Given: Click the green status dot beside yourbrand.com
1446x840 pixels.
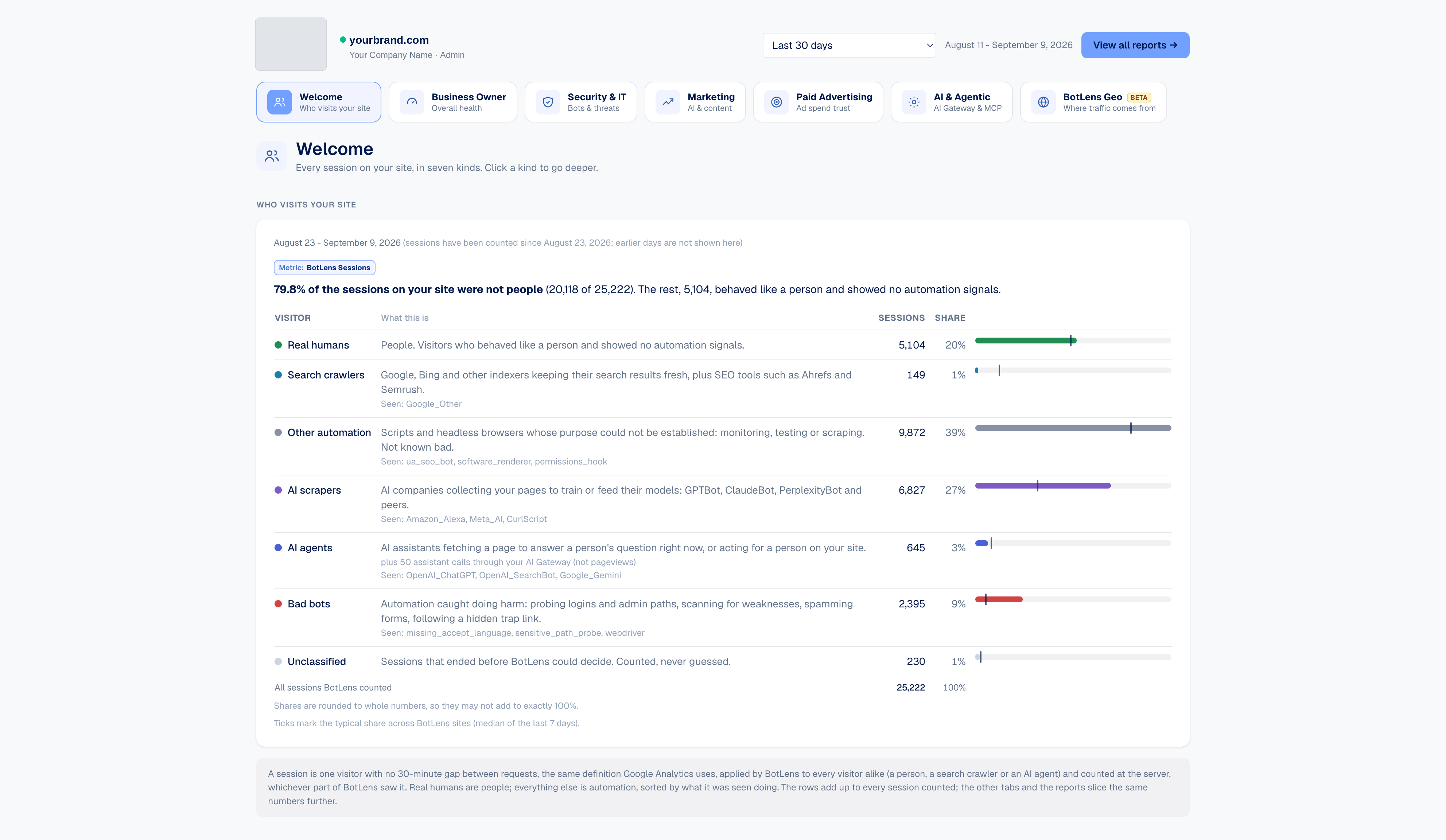Looking at the screenshot, I should [x=343, y=40].
